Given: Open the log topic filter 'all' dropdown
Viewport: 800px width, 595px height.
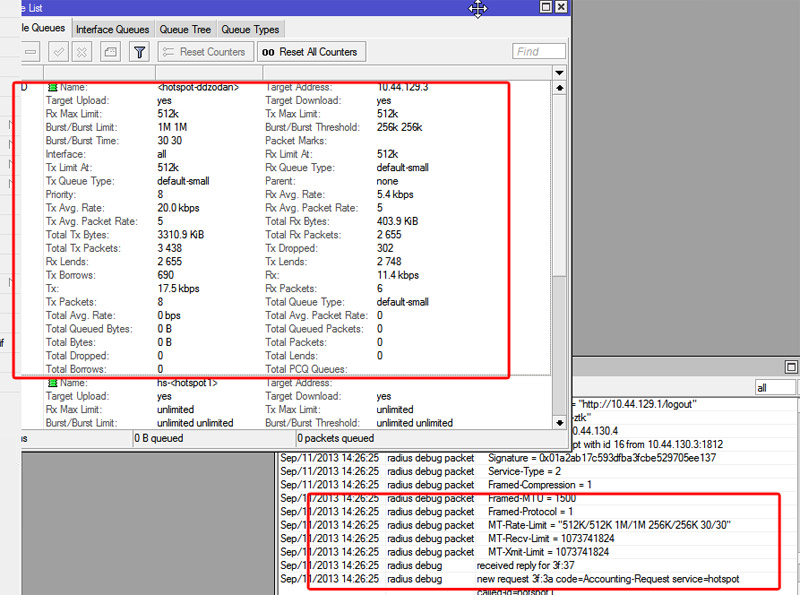Looking at the screenshot, I should coord(775,388).
